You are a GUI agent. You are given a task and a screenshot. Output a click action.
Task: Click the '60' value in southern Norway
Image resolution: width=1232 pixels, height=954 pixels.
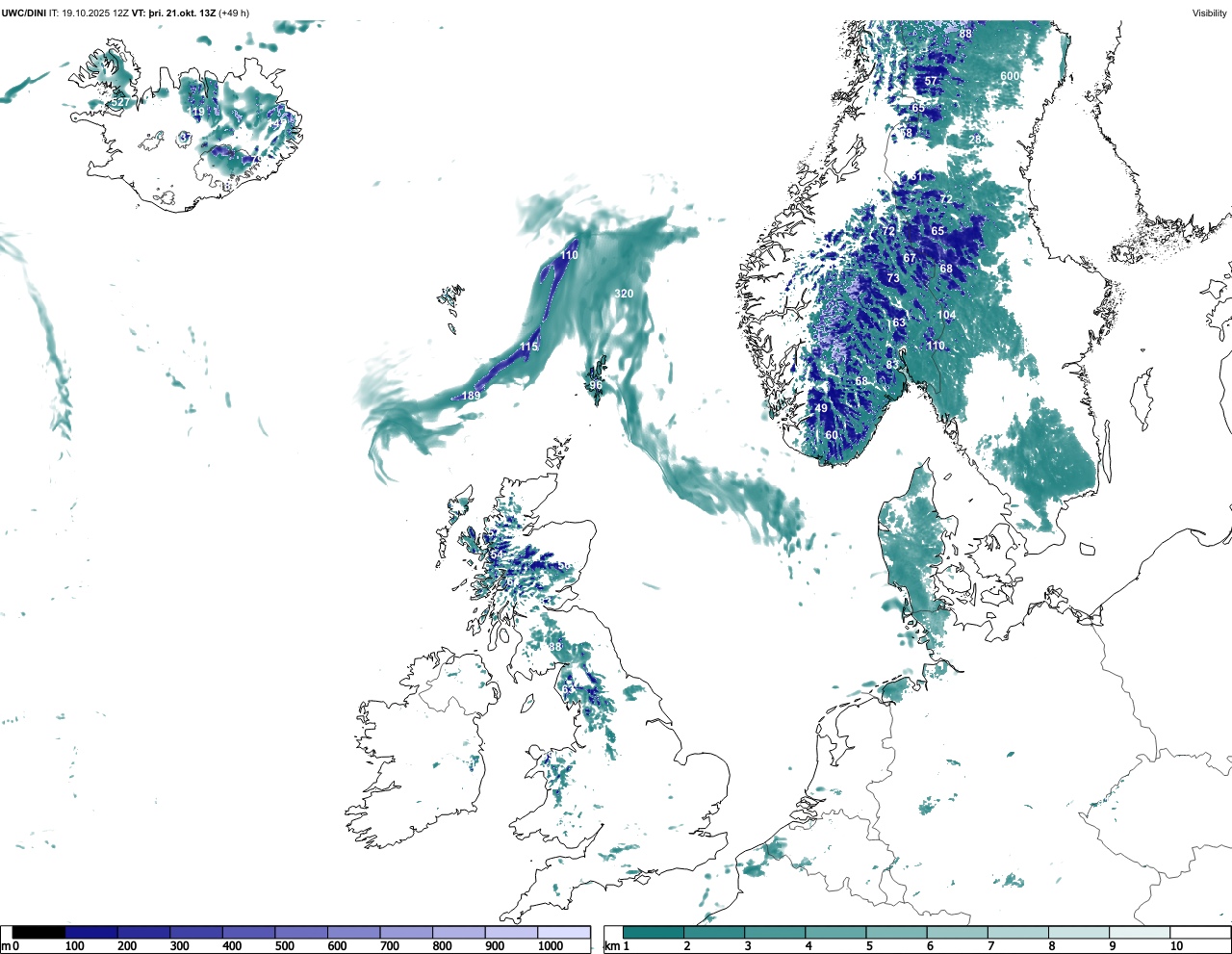[x=832, y=435]
